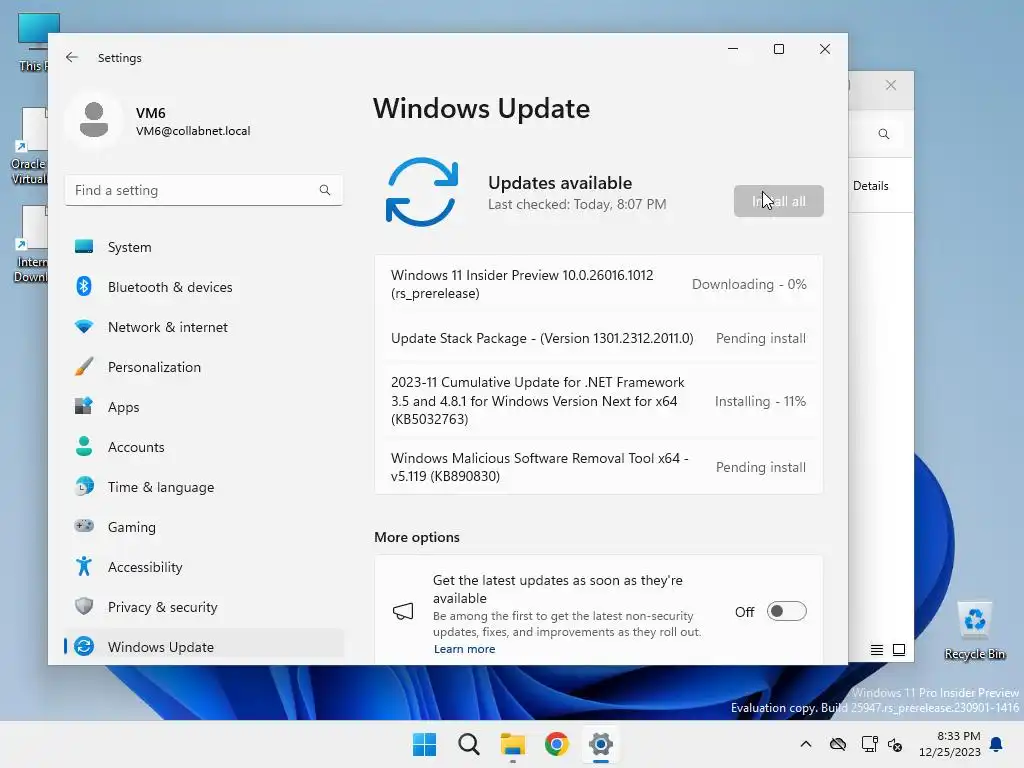This screenshot has width=1024, height=768.
Task: Select Accounts in the sidebar
Action: [x=204, y=446]
